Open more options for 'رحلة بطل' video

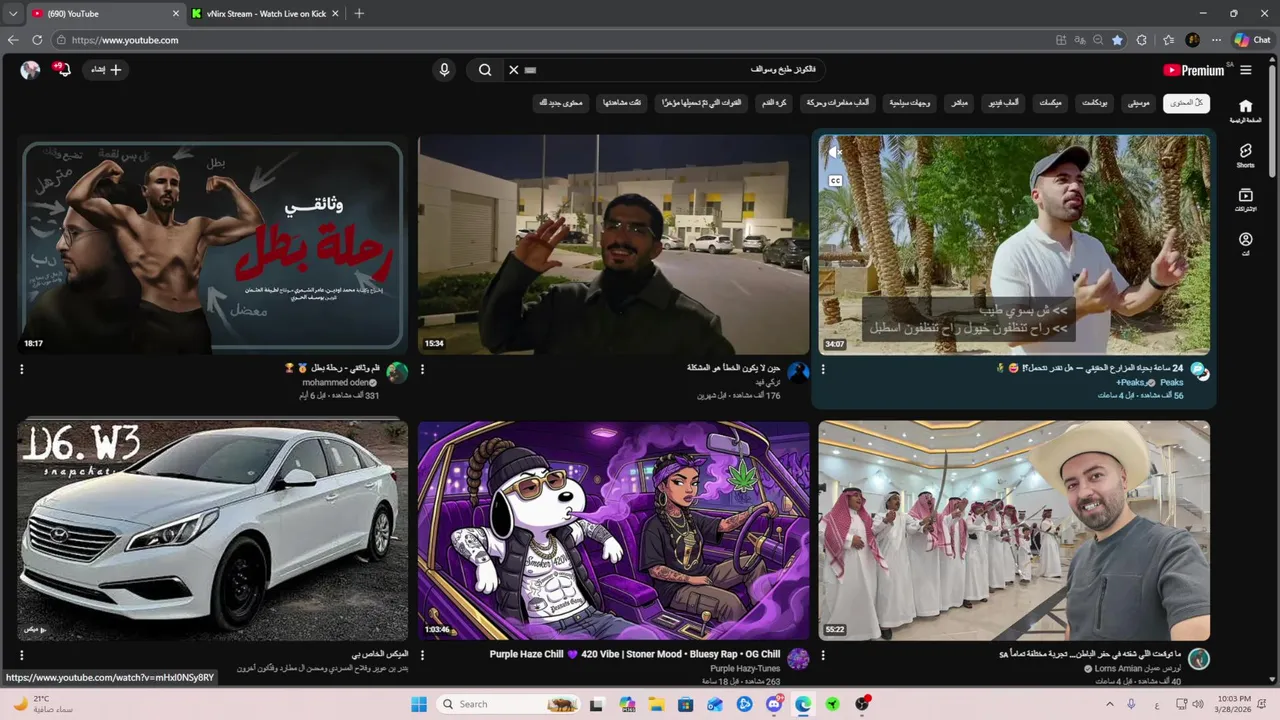point(22,369)
